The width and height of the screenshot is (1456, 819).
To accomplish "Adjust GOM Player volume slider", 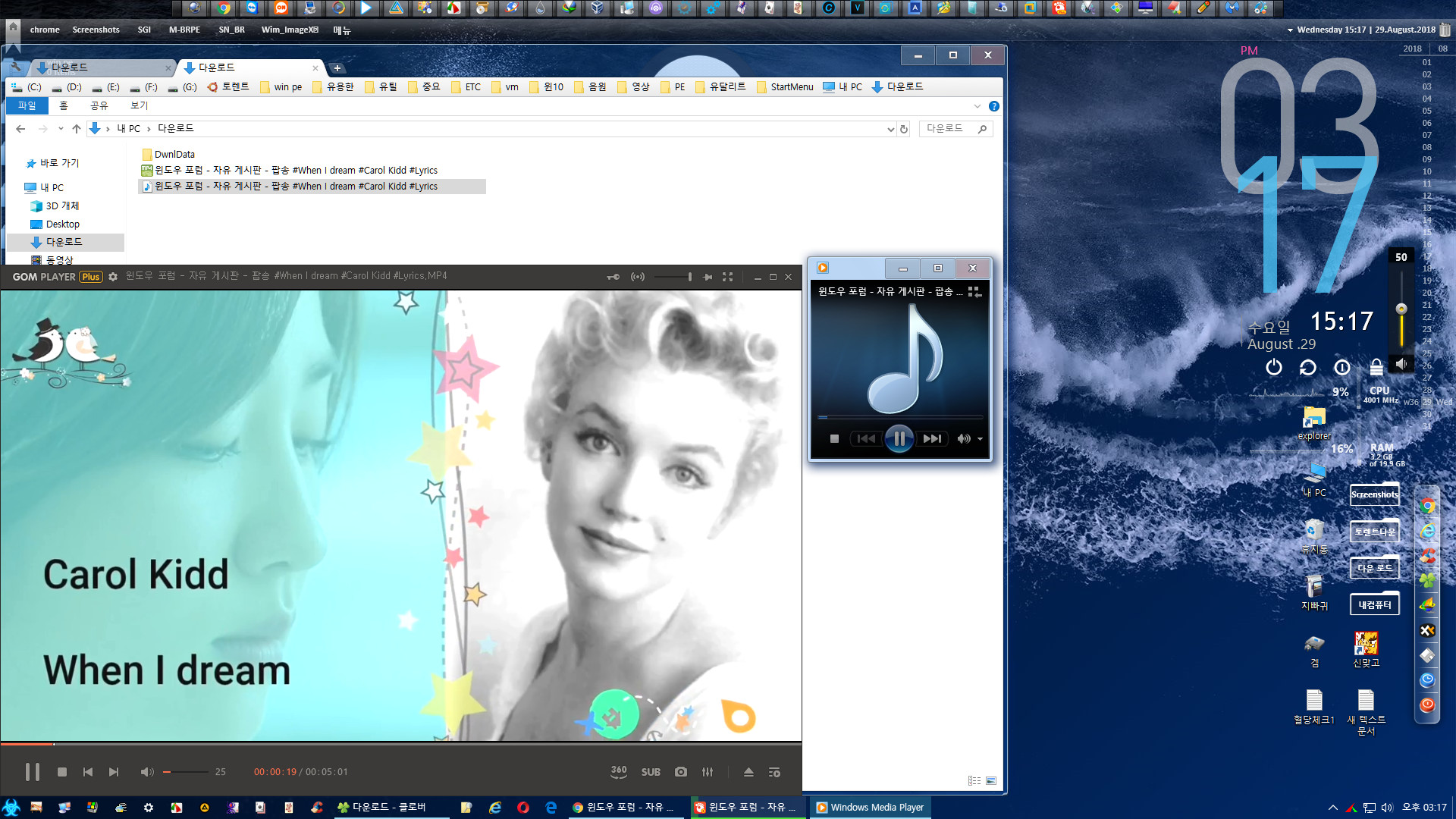I will (185, 772).
